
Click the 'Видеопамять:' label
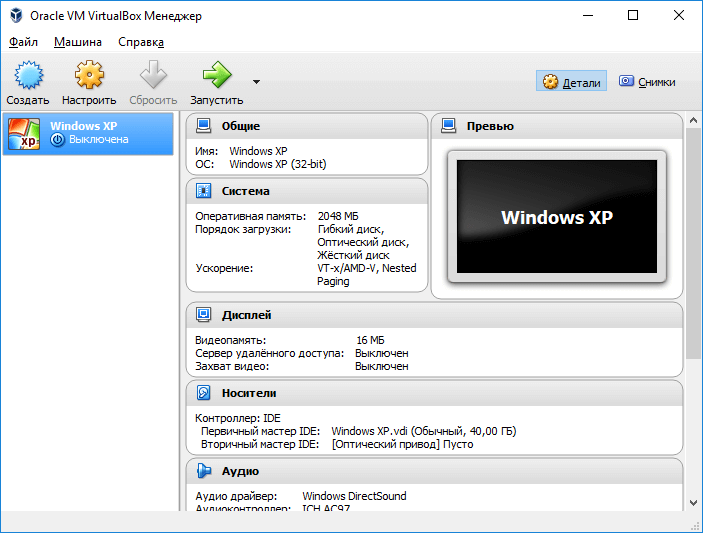tap(230, 340)
